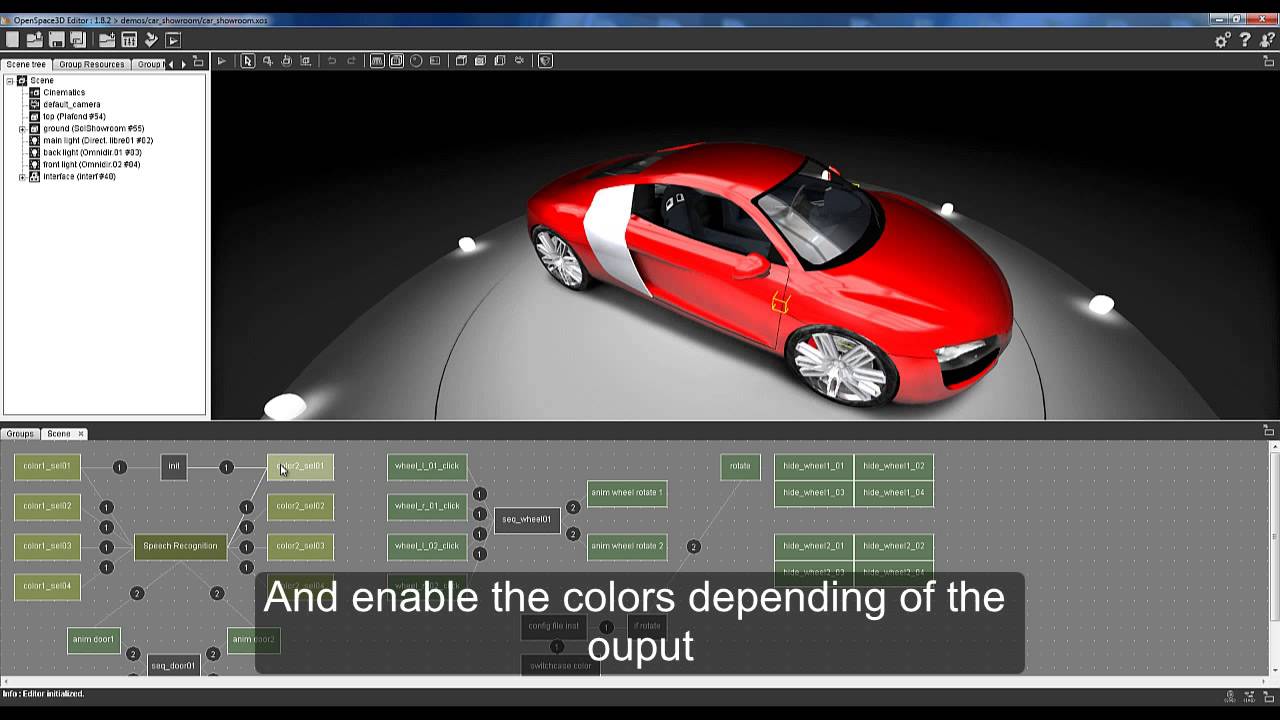This screenshot has height=720, width=1280.
Task: Select the scale object tool
Action: tap(306, 61)
